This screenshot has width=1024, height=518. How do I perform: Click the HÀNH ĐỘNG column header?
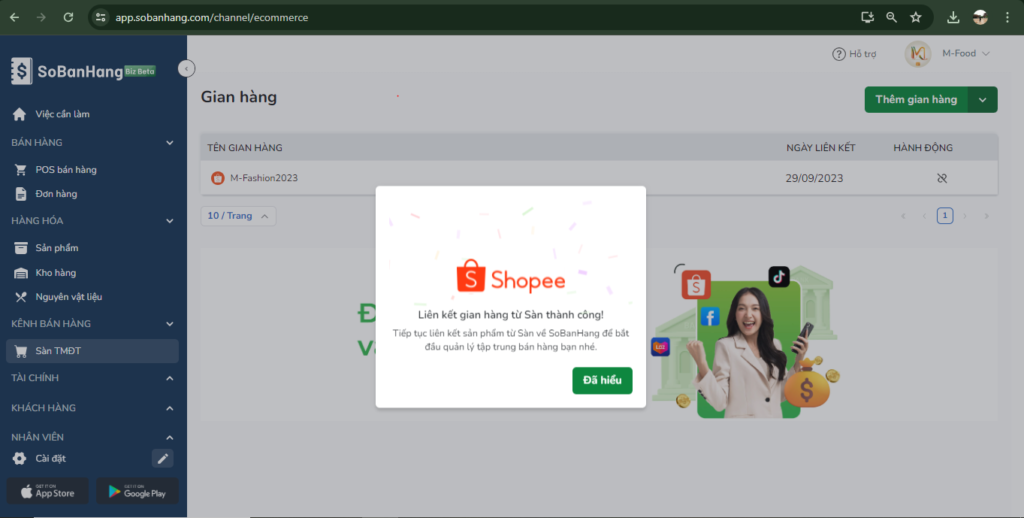(x=923, y=148)
